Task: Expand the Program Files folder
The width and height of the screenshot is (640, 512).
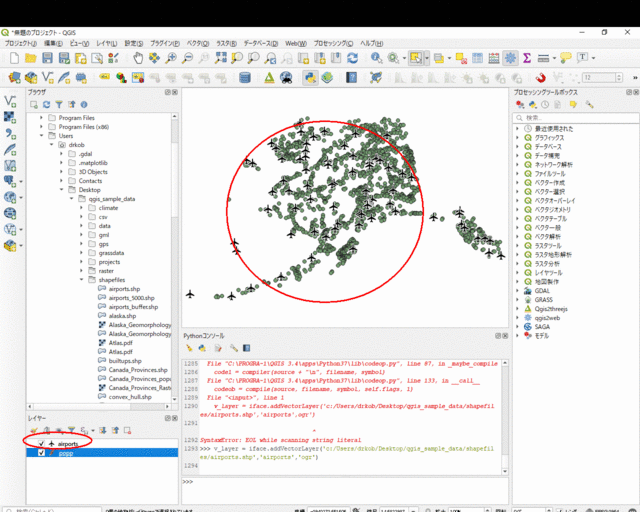Action: (41, 118)
